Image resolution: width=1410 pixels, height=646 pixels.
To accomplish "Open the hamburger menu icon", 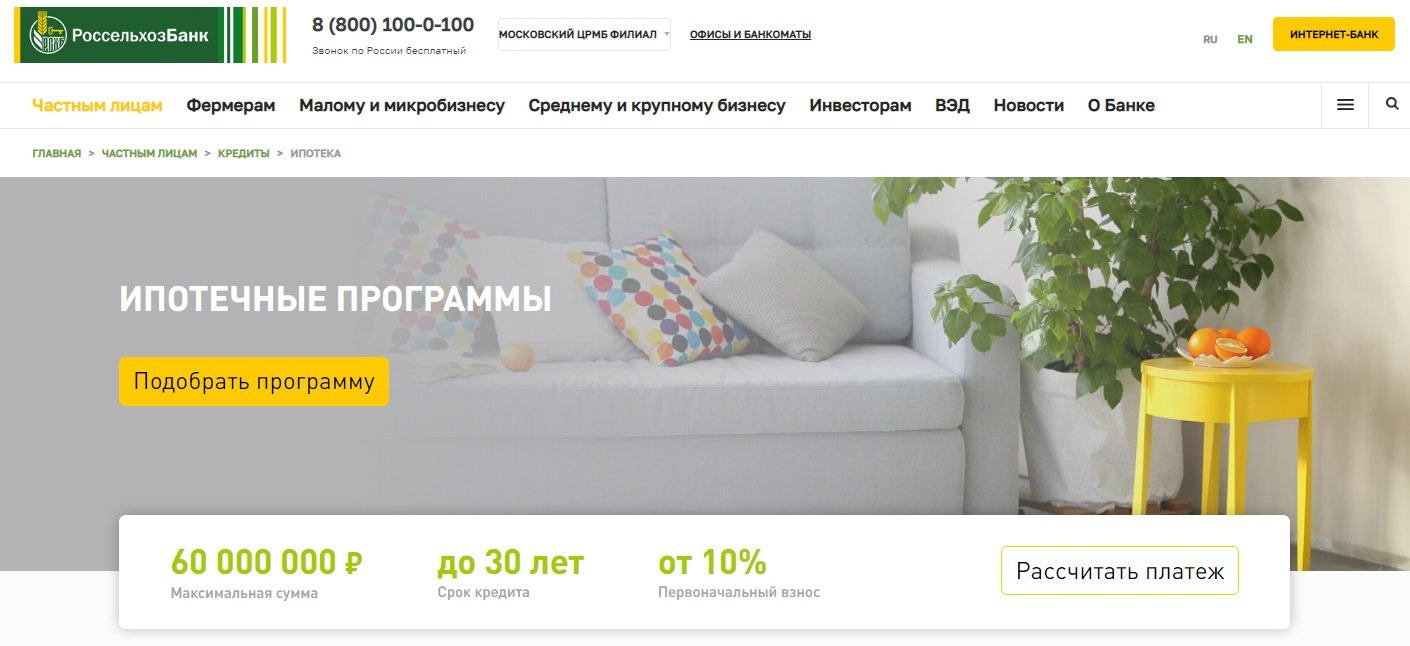I will click(1345, 105).
